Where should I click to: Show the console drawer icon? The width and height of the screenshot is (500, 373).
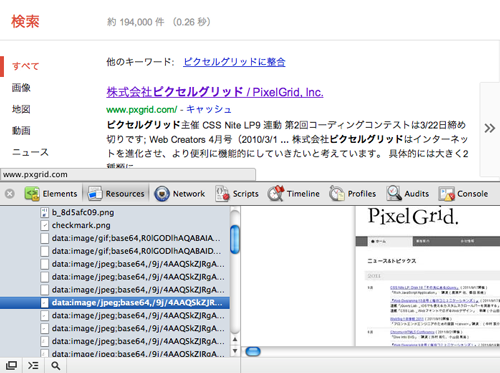[x=33, y=366]
